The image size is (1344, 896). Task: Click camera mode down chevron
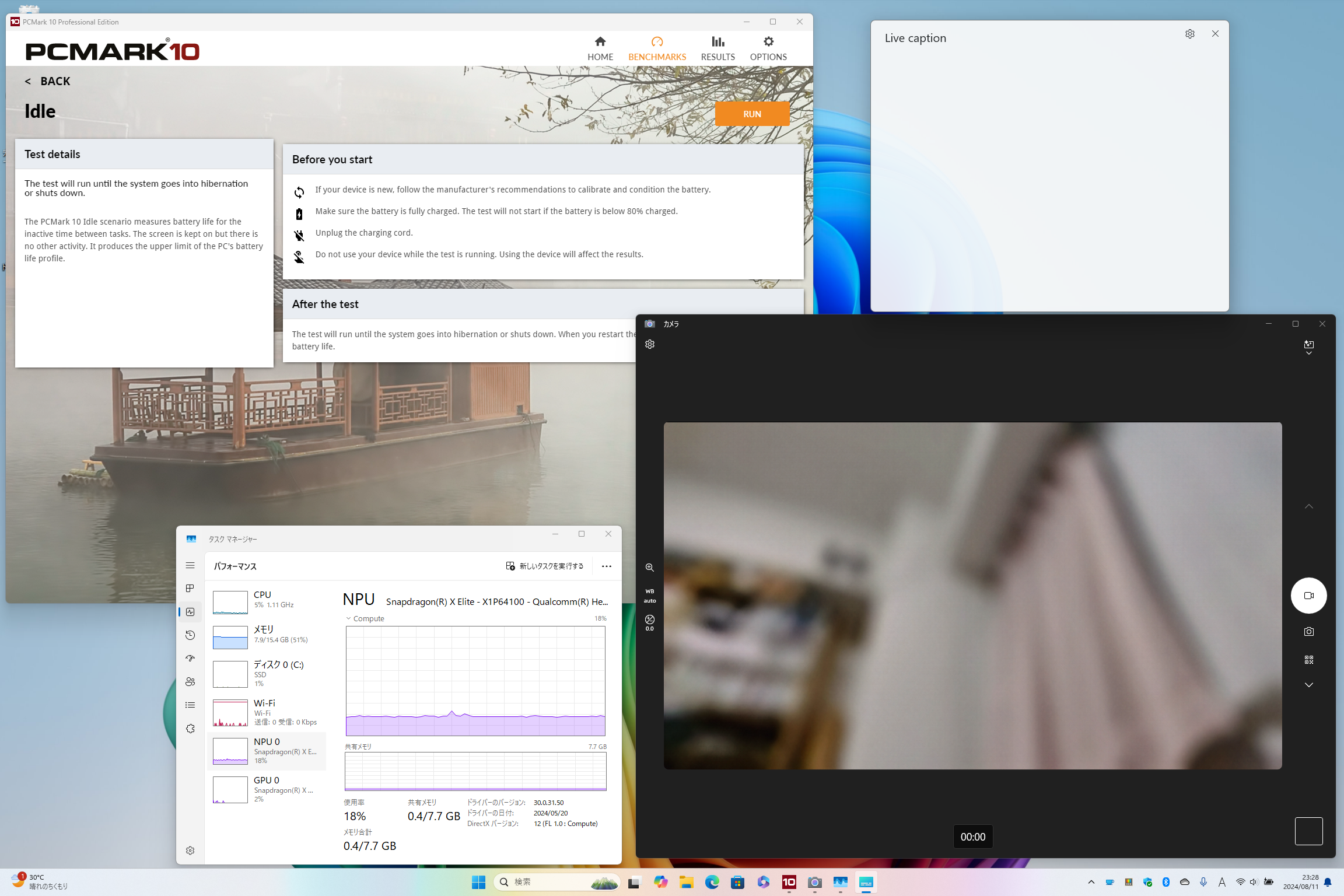[1308, 685]
